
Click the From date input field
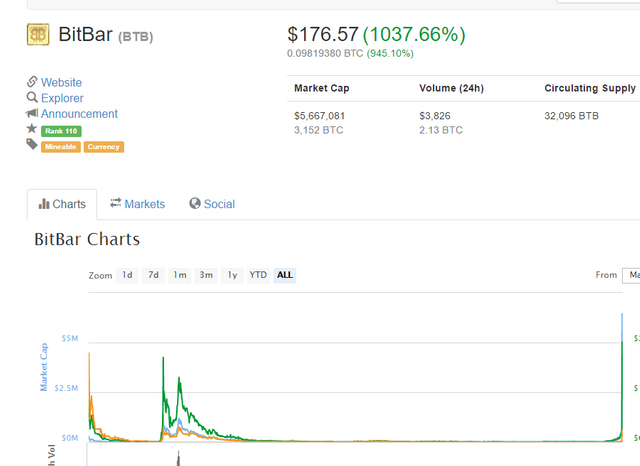631,275
